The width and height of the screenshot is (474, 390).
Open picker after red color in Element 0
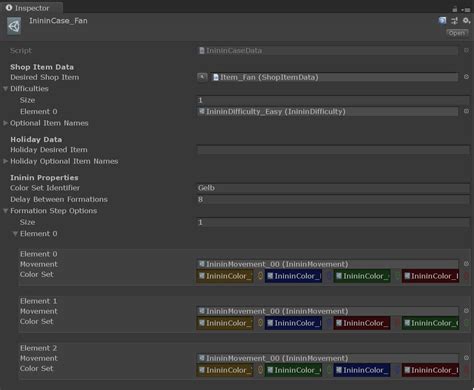pos(466,276)
